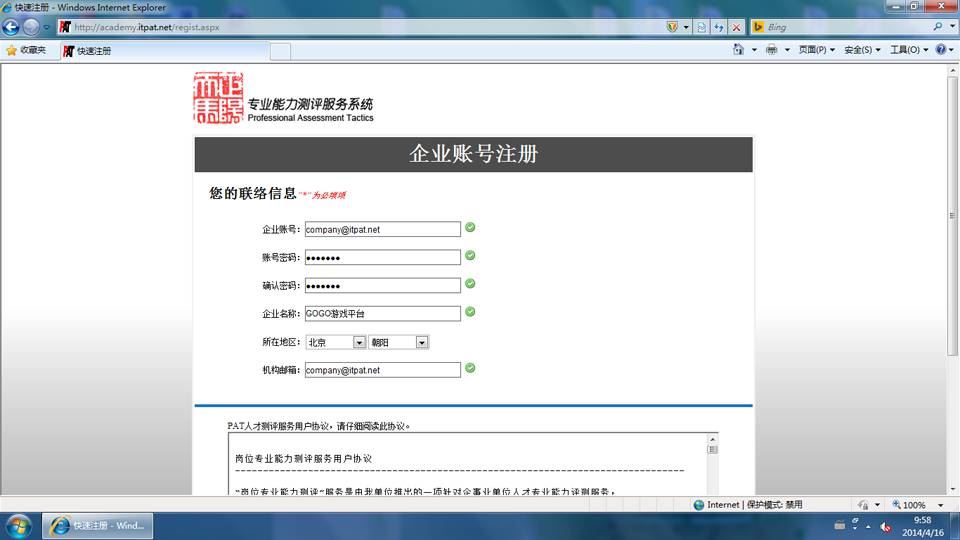The height and width of the screenshot is (540, 960).
Task: Open the search provider dropdown arrow
Action: click(951, 27)
